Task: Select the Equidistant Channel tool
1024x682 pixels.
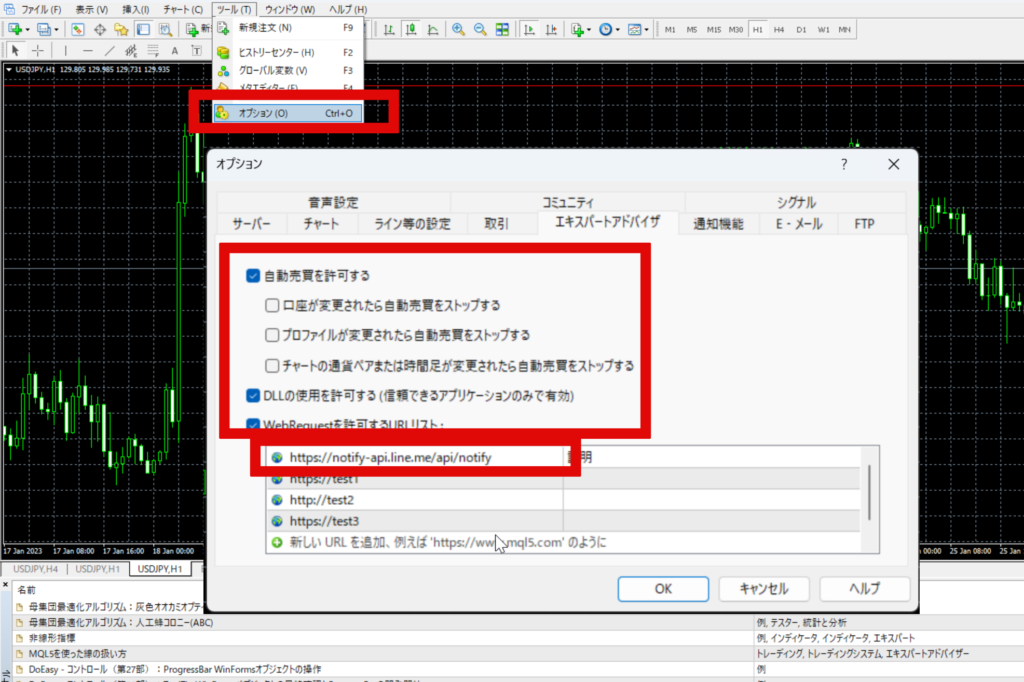Action: coord(131,50)
